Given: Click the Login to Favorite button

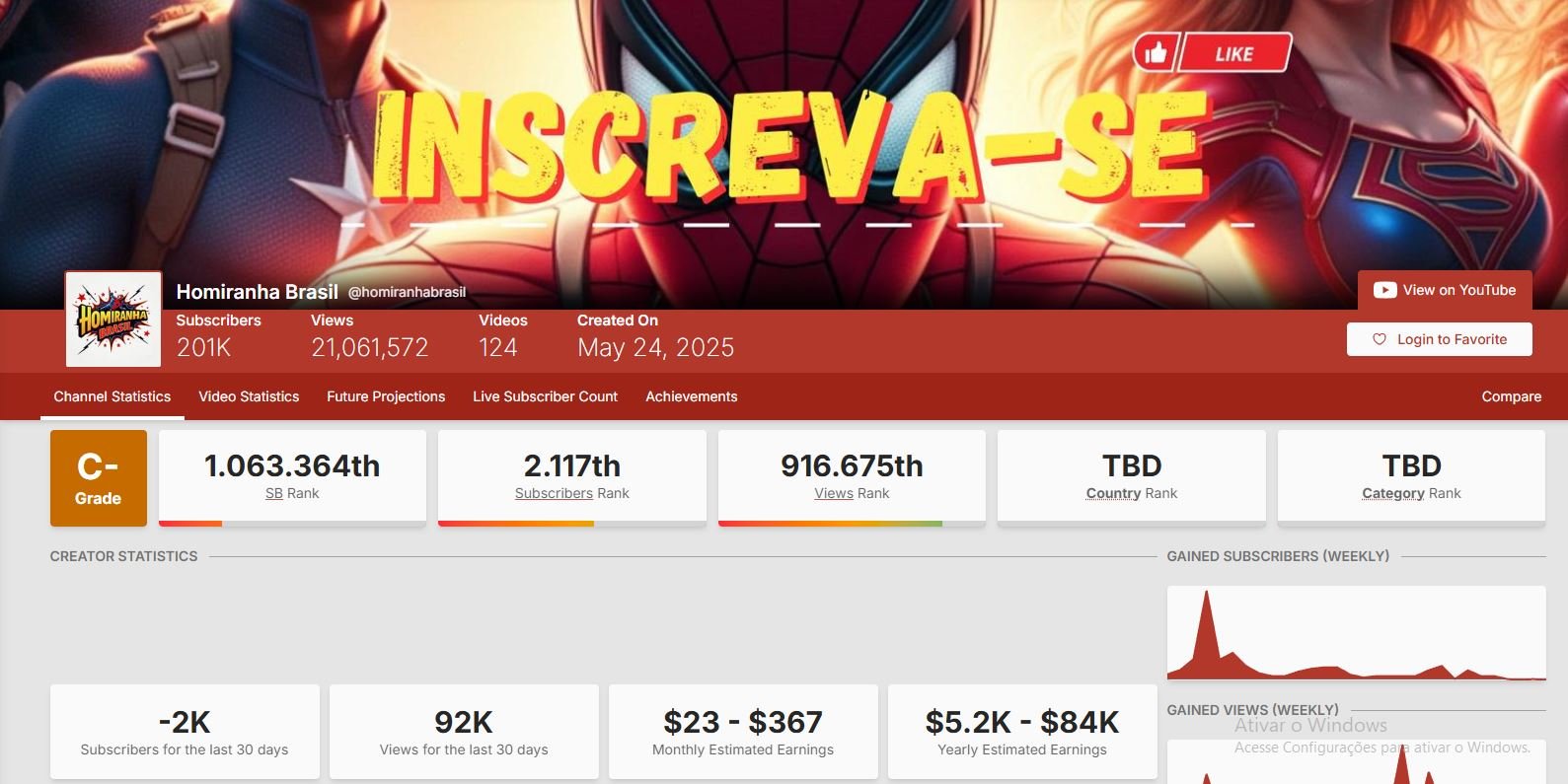Looking at the screenshot, I should 1440,339.
